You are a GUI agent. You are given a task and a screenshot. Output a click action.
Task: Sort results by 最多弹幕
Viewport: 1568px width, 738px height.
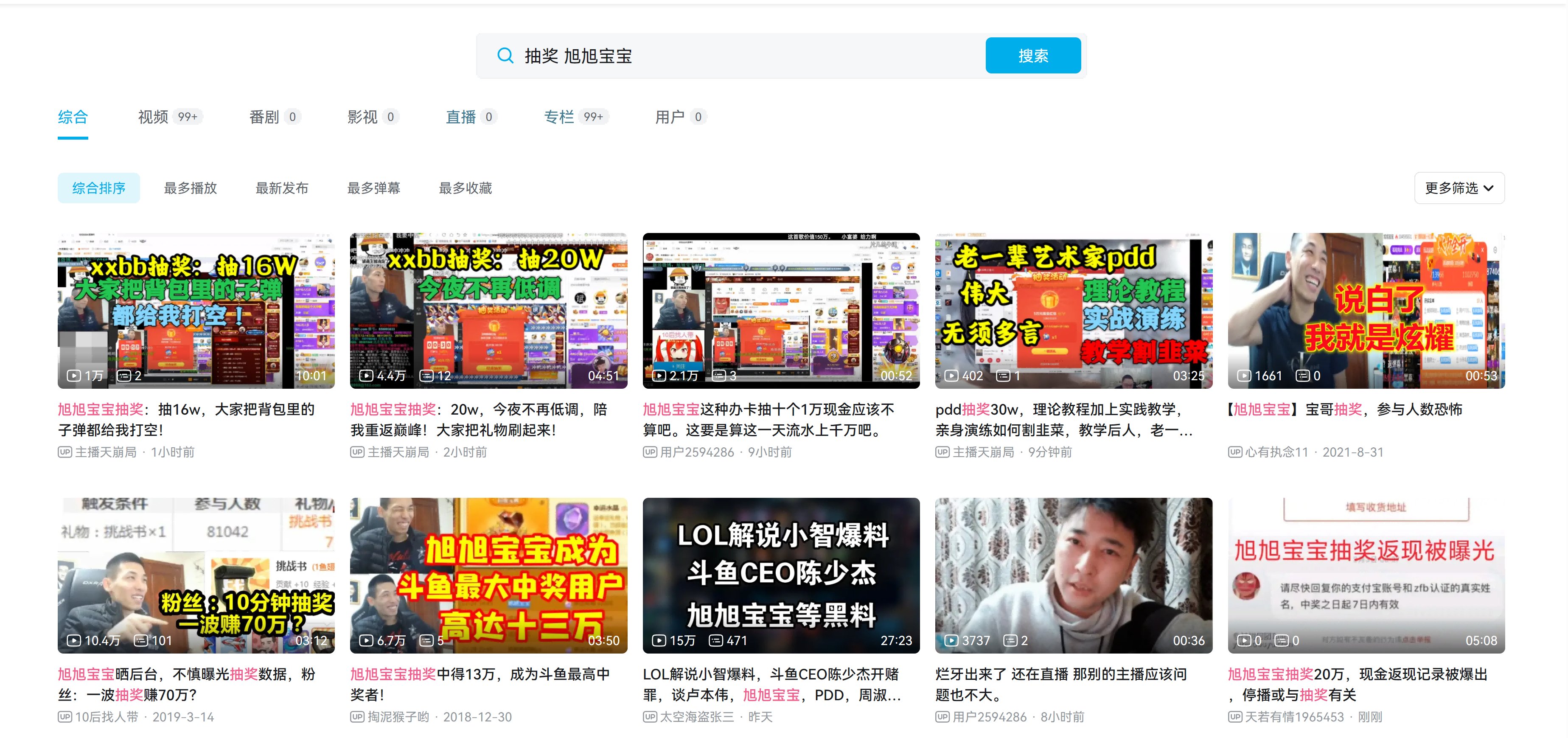(x=374, y=188)
